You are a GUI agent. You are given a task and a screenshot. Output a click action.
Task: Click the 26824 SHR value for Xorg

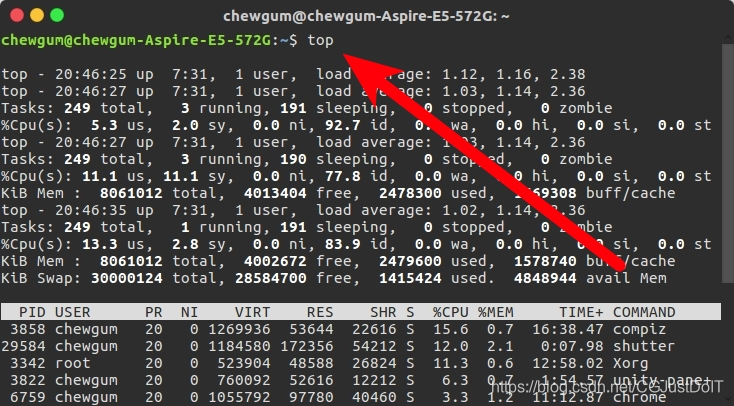tap(374, 363)
